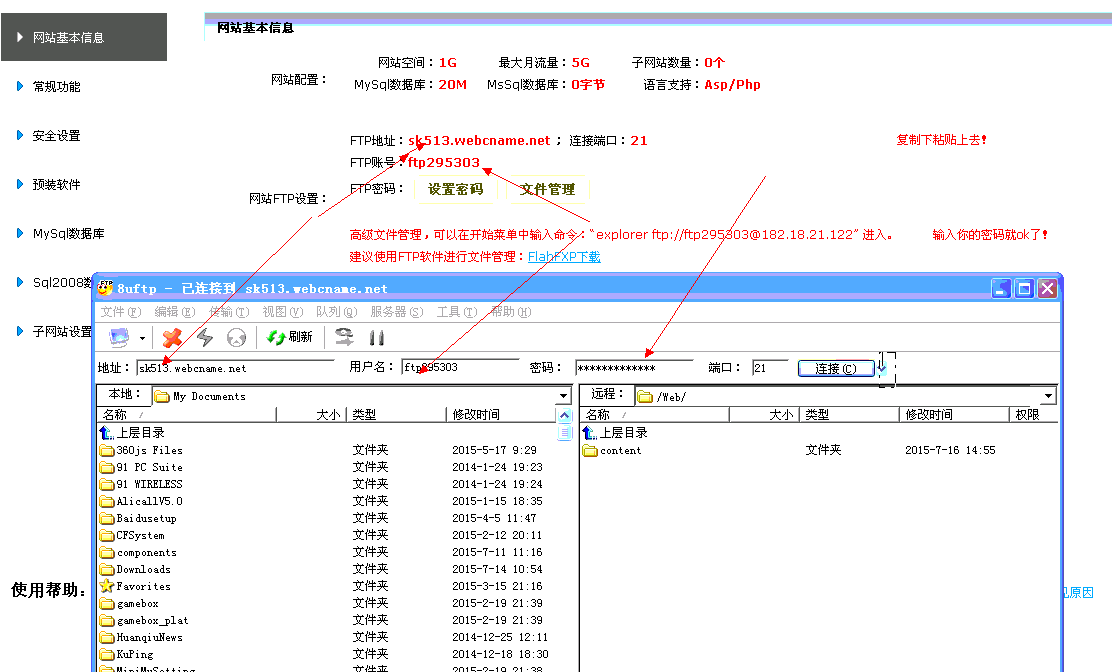Expand the local path My Documents dropdown
This screenshot has width=1112, height=672.
[x=564, y=396]
